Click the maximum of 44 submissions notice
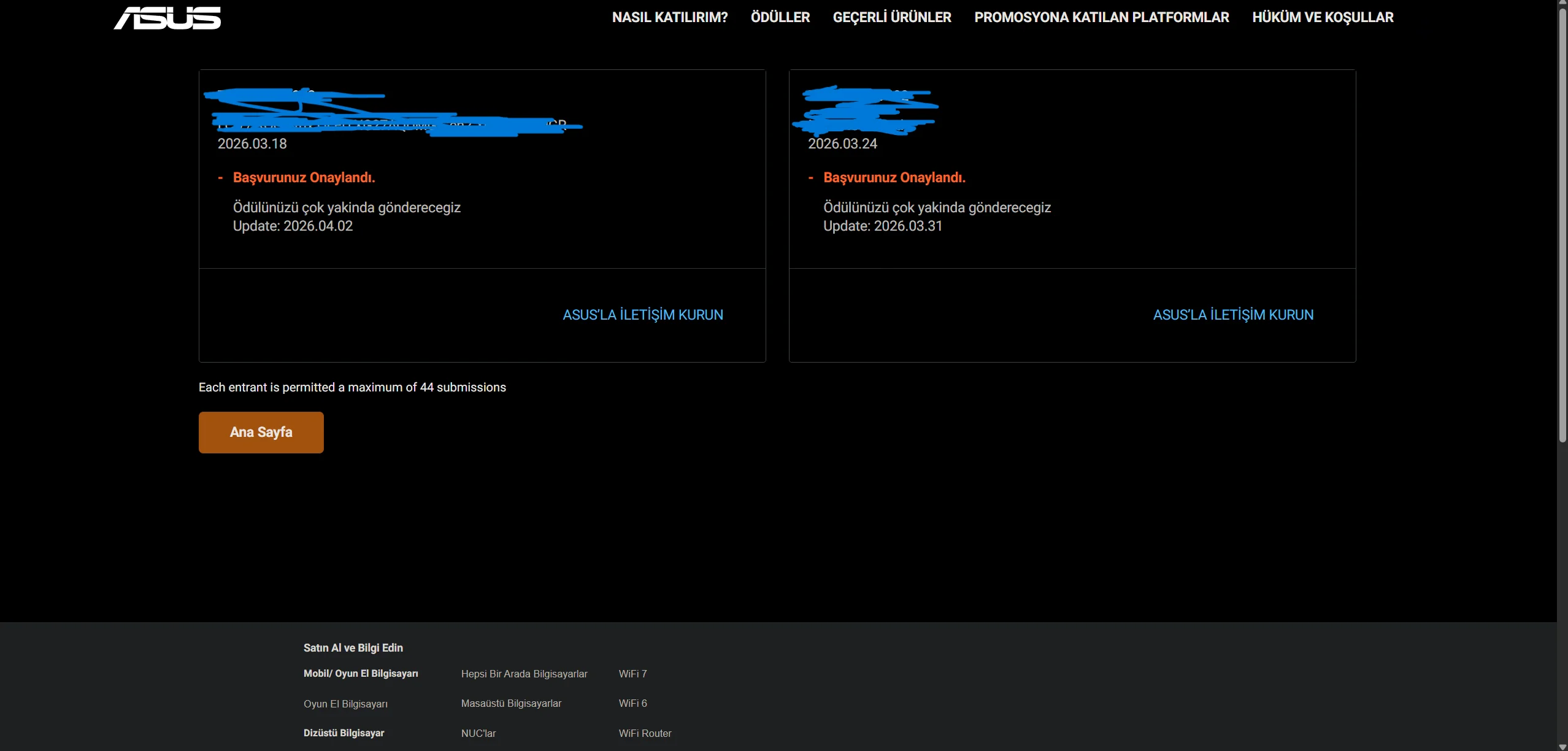The width and height of the screenshot is (1568, 751). (352, 387)
